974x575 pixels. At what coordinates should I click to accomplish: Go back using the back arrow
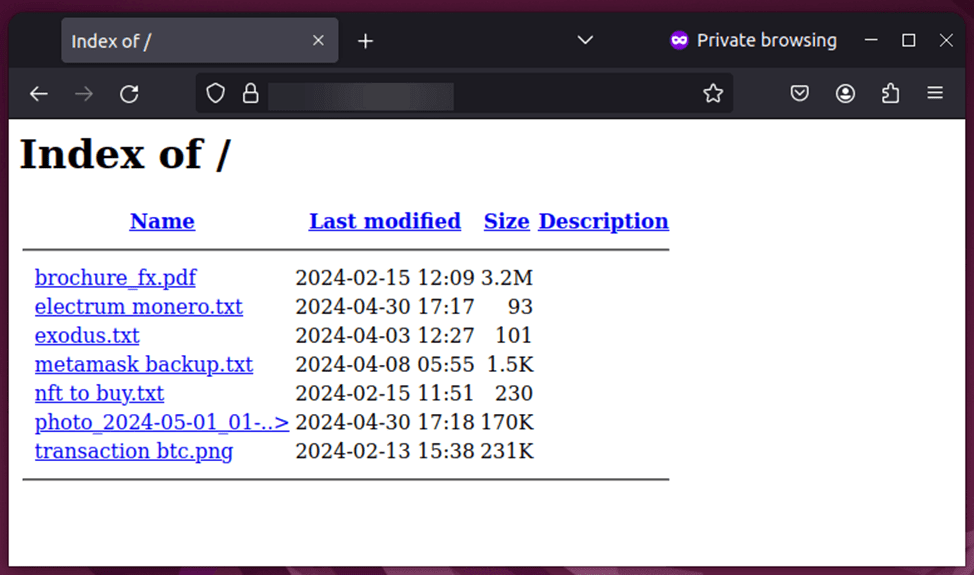(x=39, y=94)
